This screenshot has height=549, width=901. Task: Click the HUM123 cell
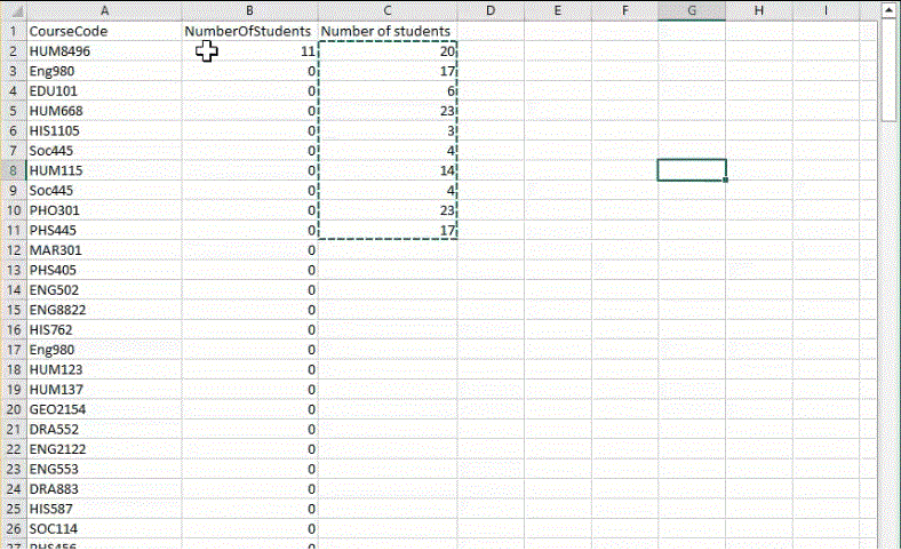104,370
